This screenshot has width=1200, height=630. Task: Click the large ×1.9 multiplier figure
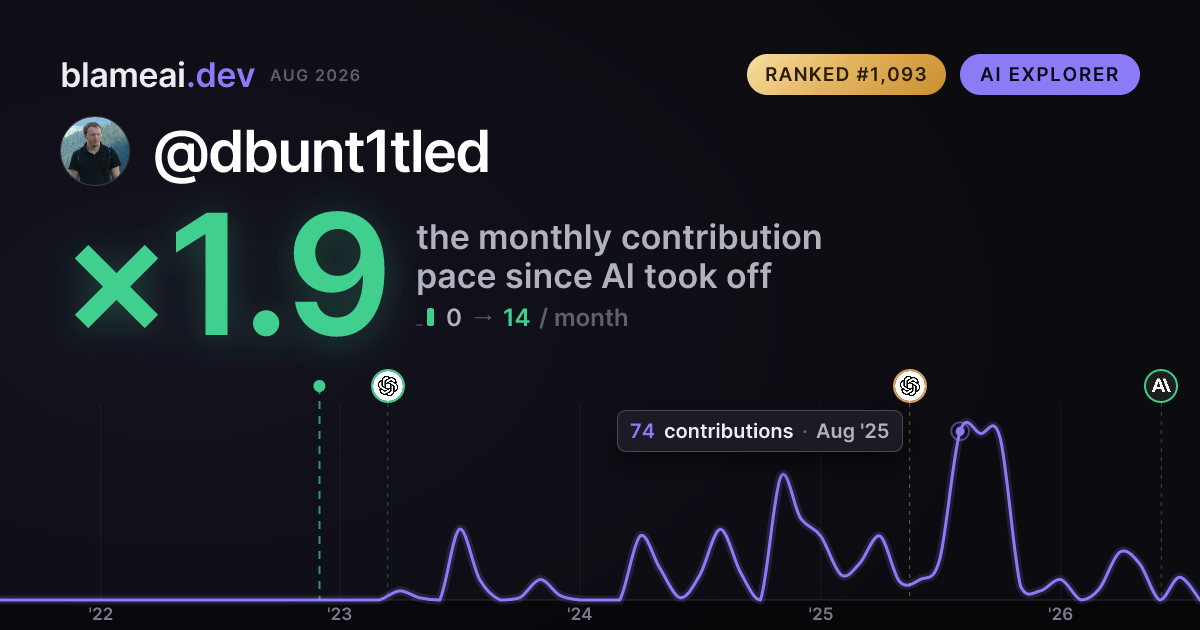(x=229, y=276)
